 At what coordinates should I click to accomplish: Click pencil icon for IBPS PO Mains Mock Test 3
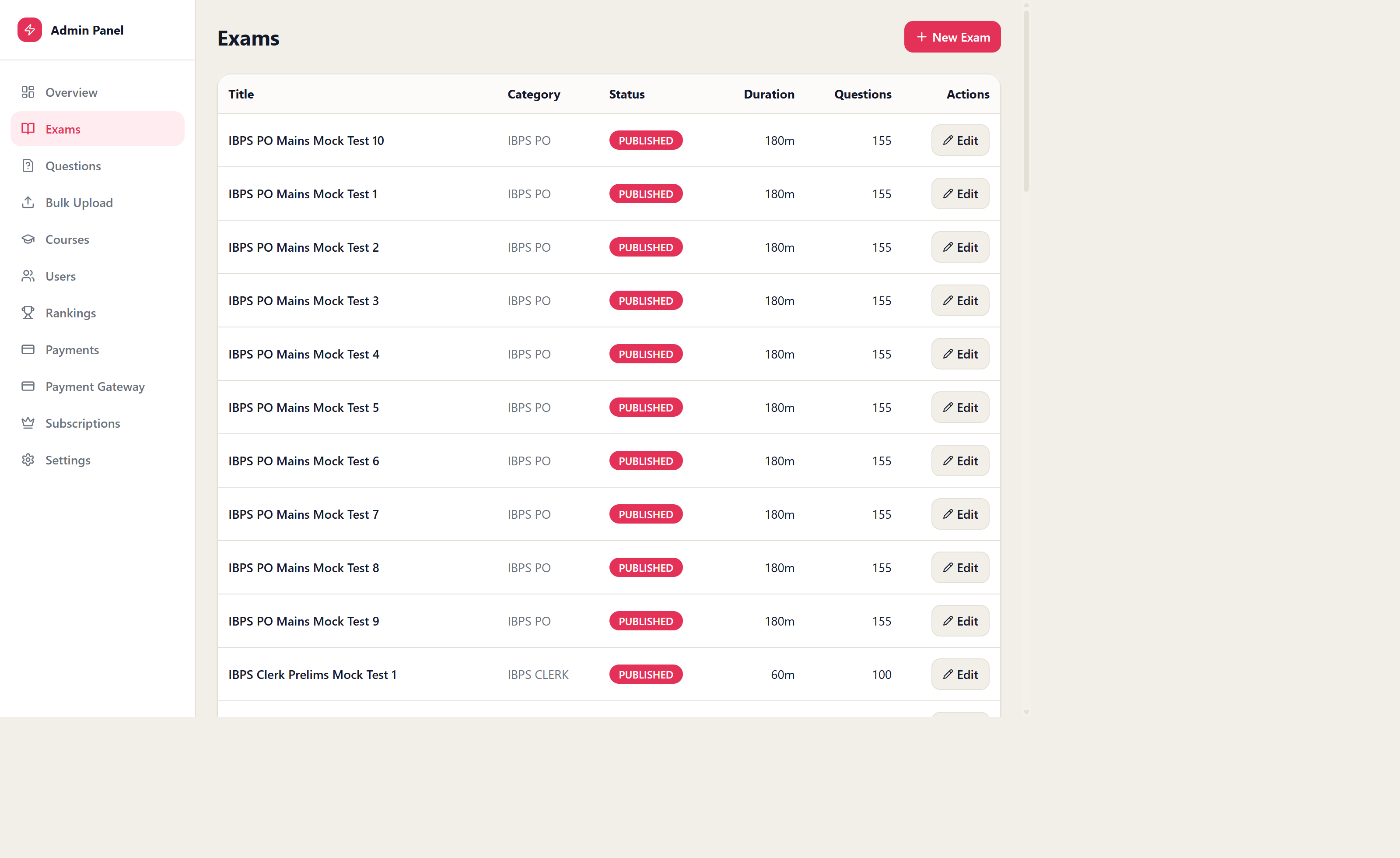pos(948,300)
